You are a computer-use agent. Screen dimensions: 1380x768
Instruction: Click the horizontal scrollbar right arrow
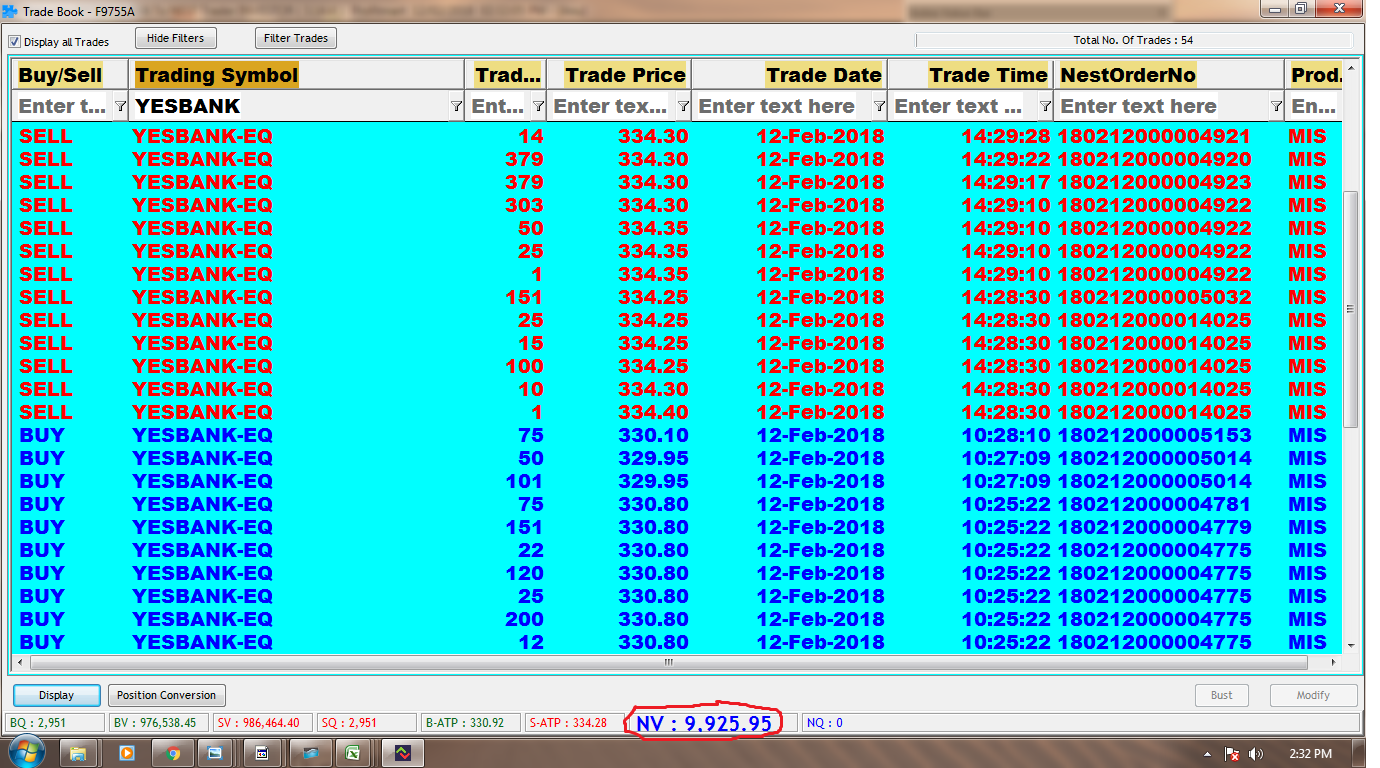point(1332,662)
